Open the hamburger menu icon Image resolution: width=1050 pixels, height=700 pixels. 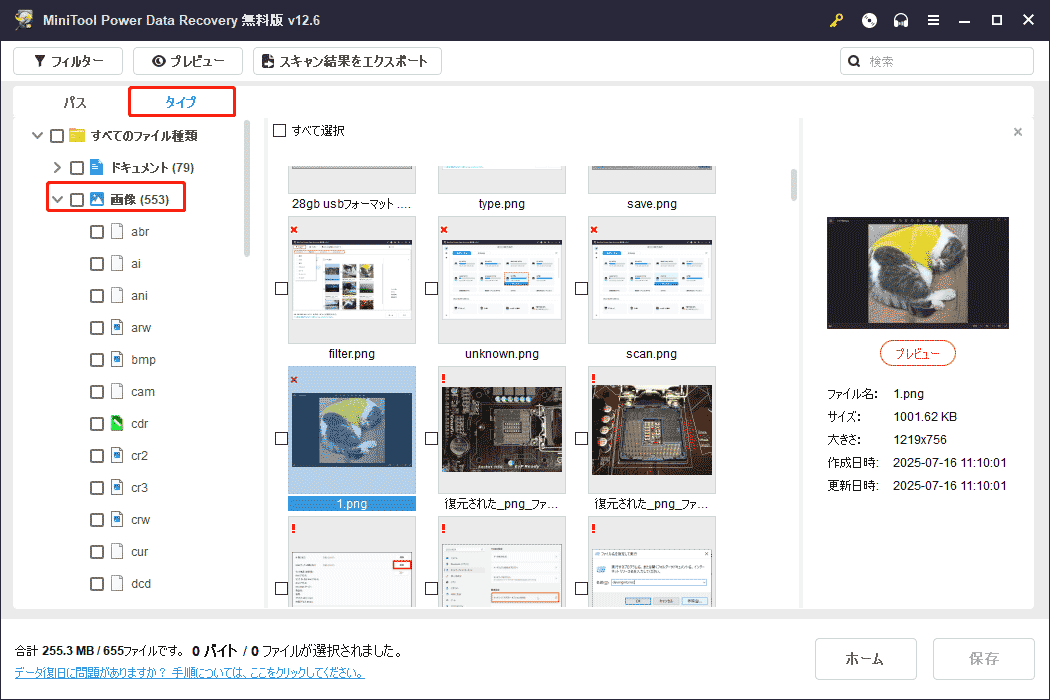point(933,20)
